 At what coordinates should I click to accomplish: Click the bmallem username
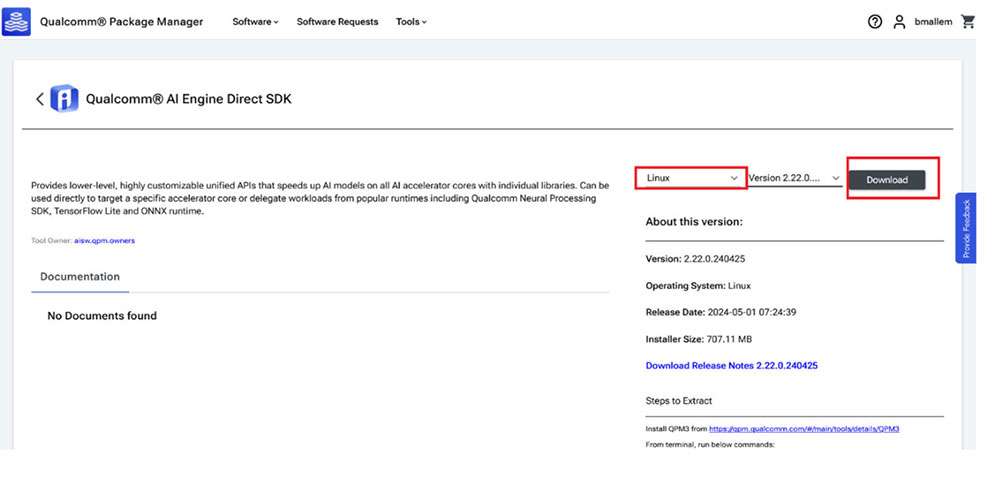(933, 22)
